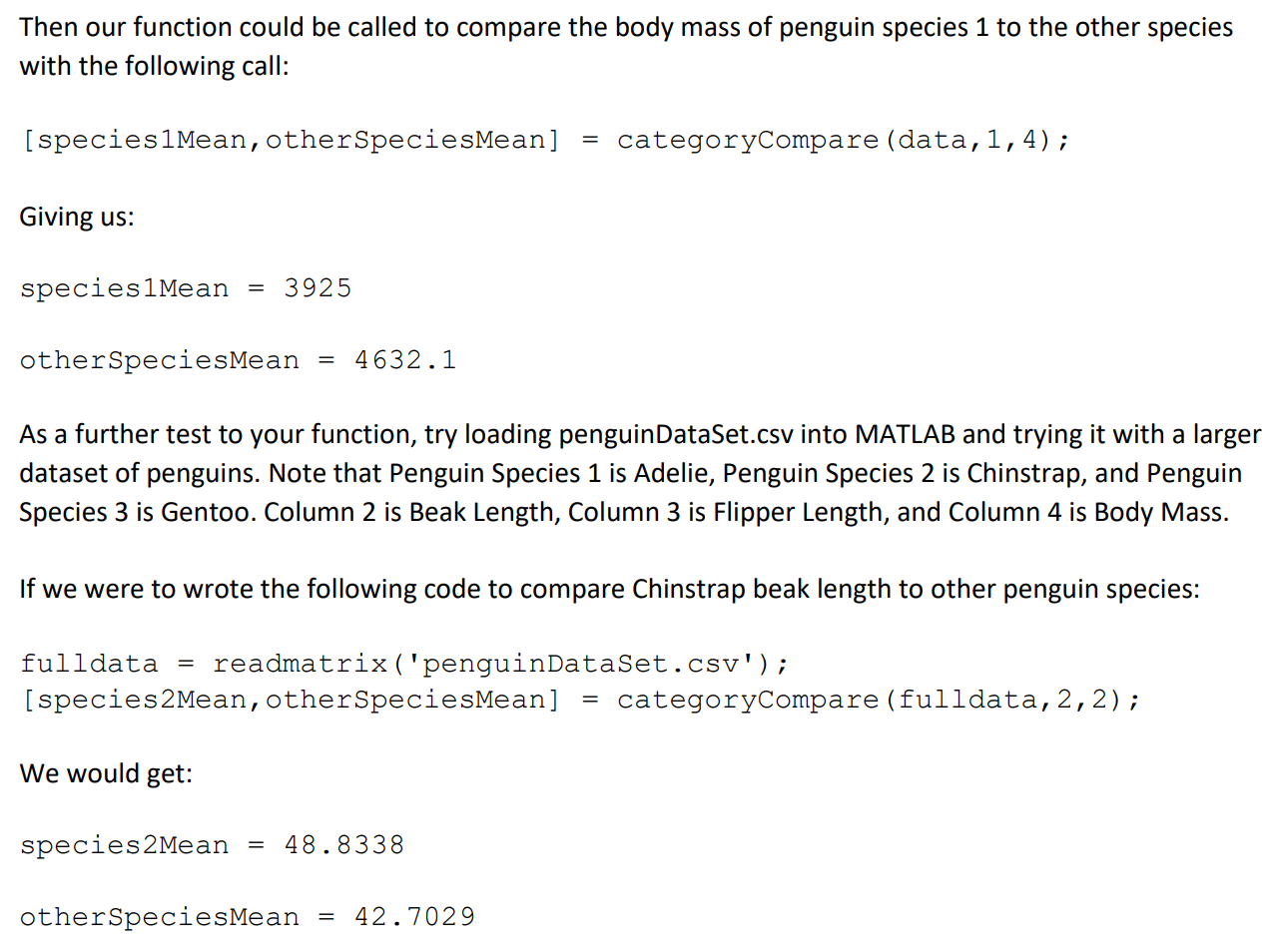This screenshot has width=1268, height=952.
Task: Click the otherSpeciesMean value 4632.1
Action: 405,360
